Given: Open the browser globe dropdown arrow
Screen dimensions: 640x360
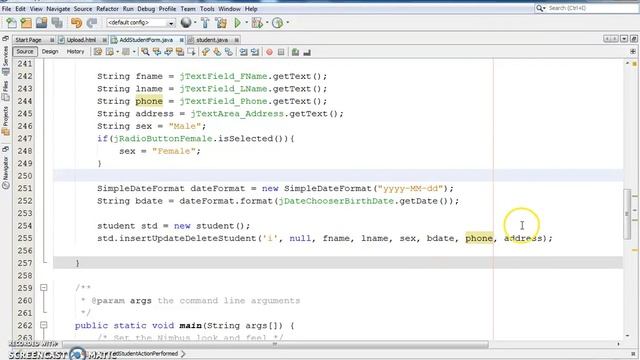Looking at the screenshot, I should [195, 23].
